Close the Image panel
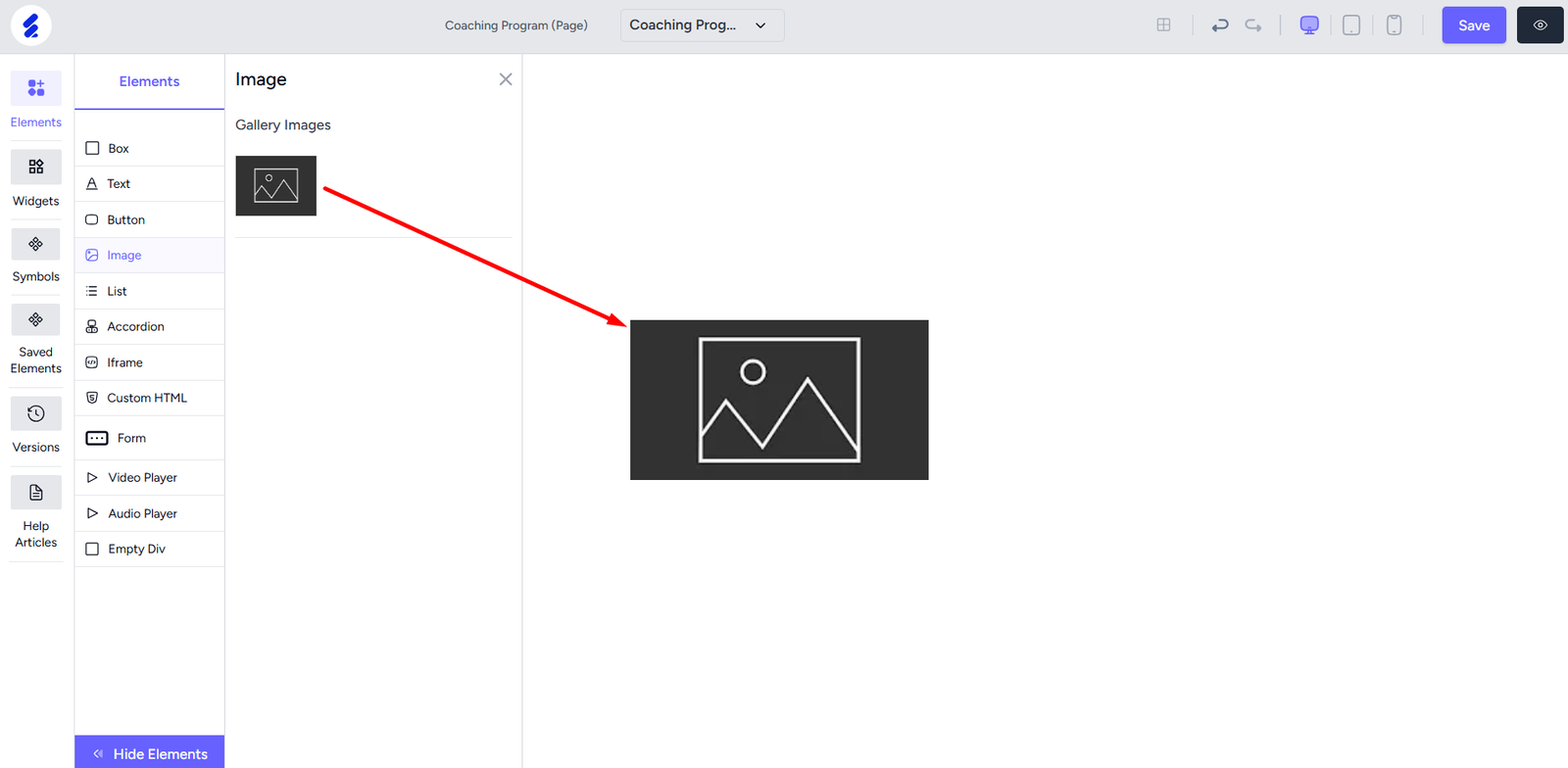 pos(506,79)
